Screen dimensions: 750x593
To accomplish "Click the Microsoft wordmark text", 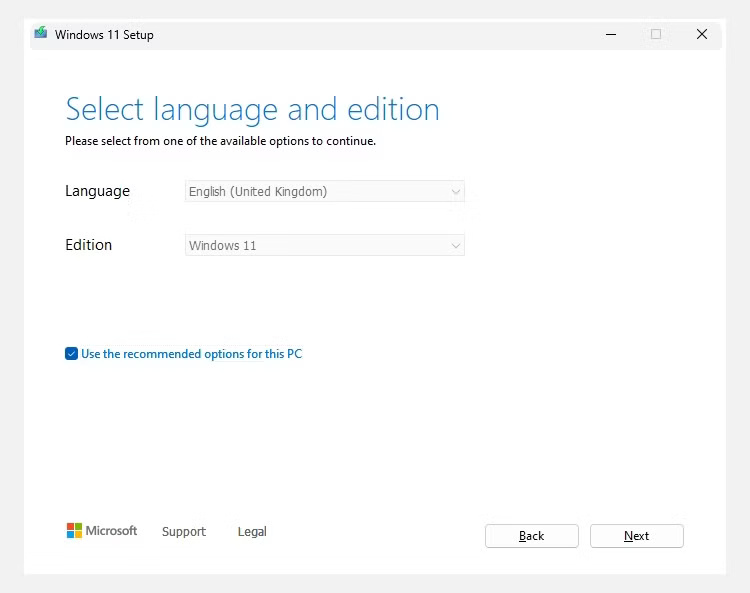I will (111, 531).
